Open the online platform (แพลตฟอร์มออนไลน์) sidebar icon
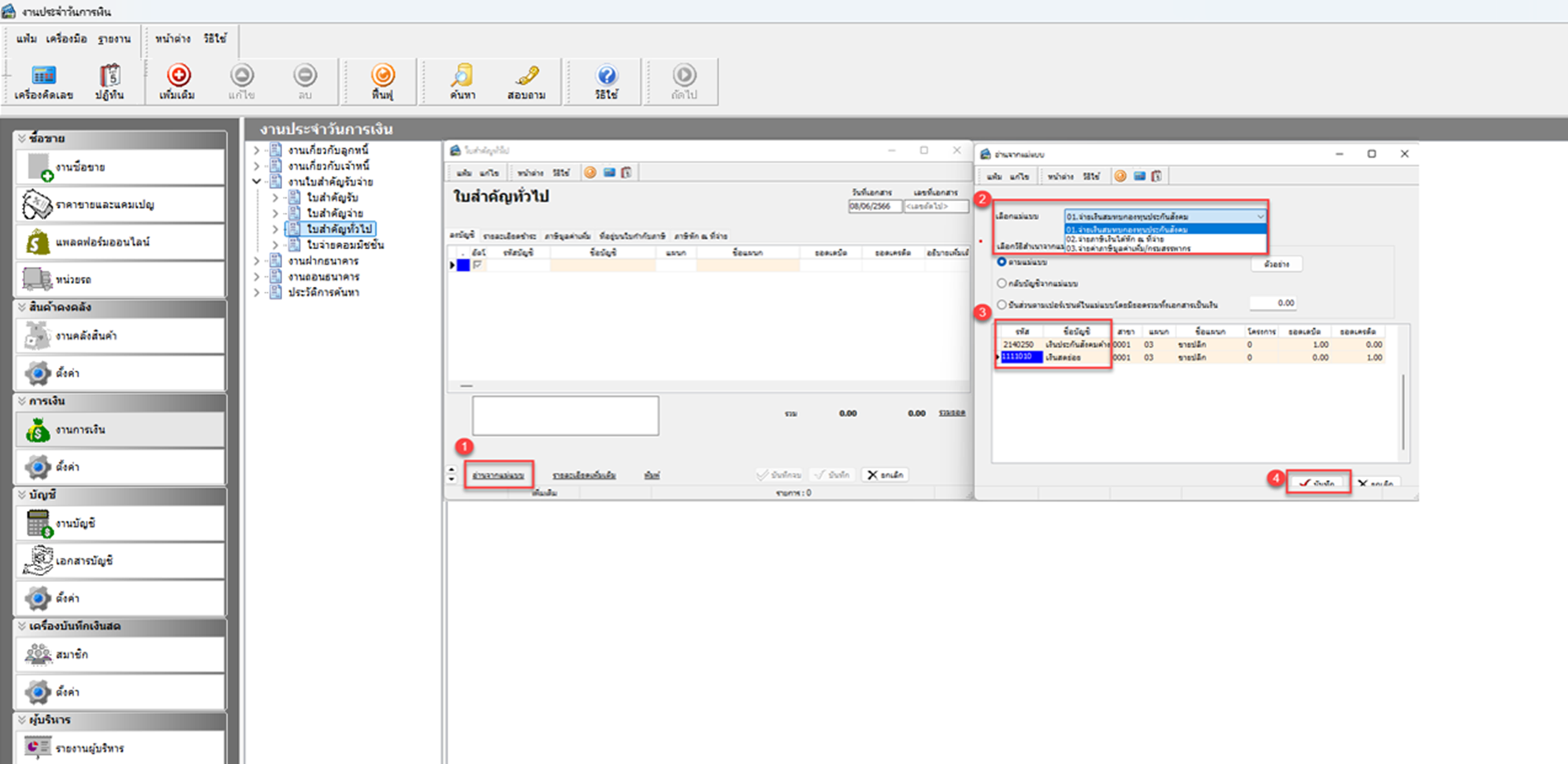The width and height of the screenshot is (1568, 764). (37, 242)
